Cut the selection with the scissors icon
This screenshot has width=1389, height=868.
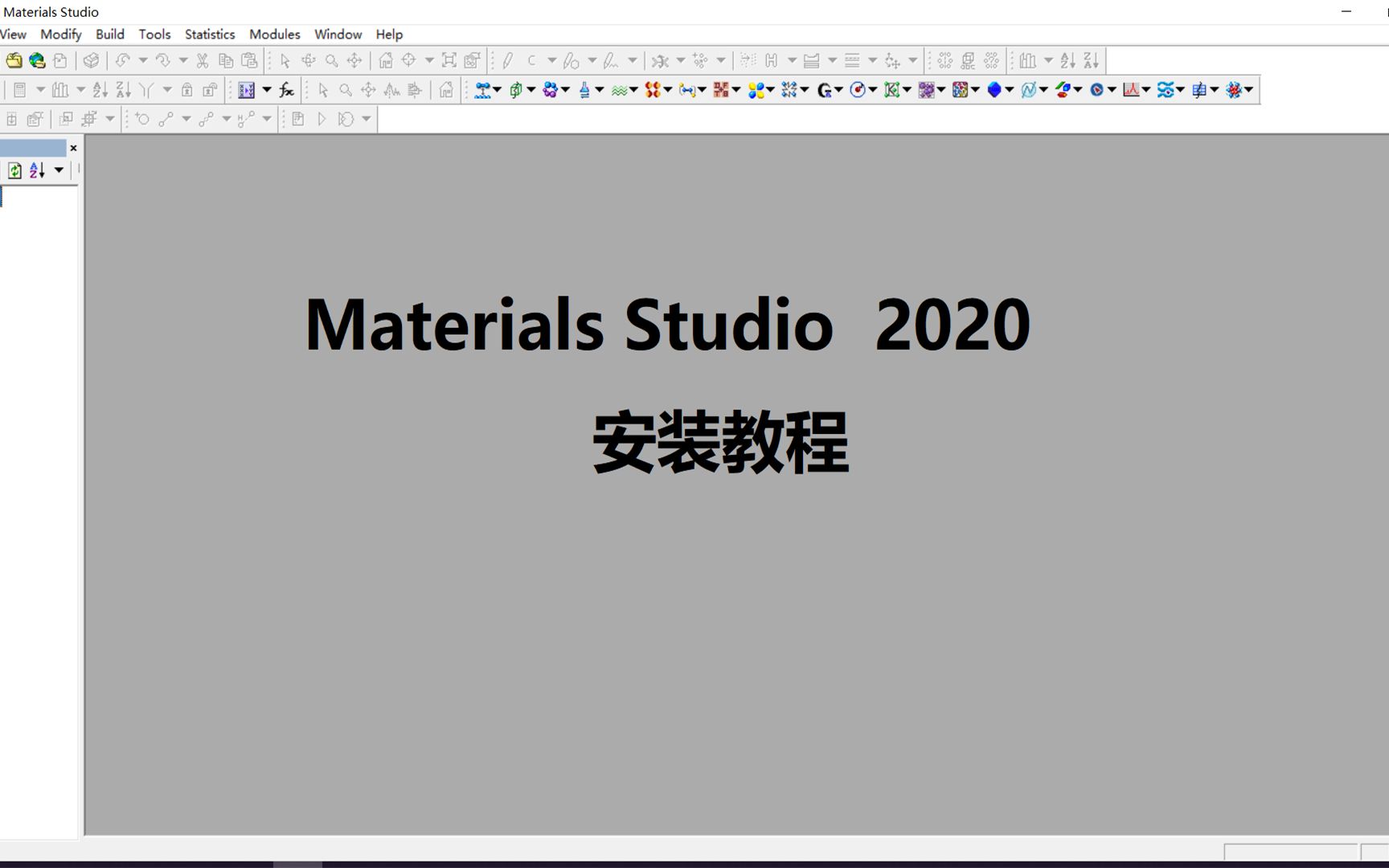[202, 60]
